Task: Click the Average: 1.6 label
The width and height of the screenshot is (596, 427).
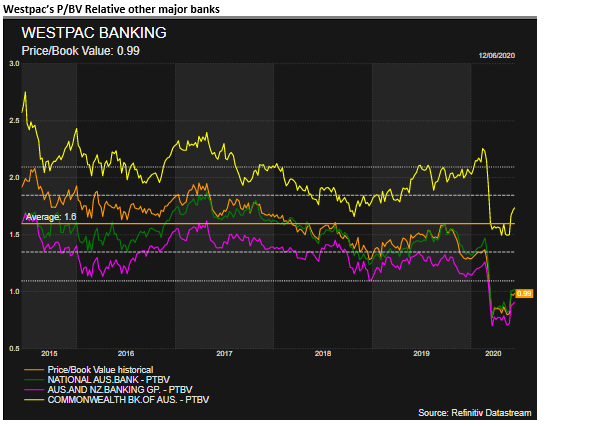Action: 51,217
